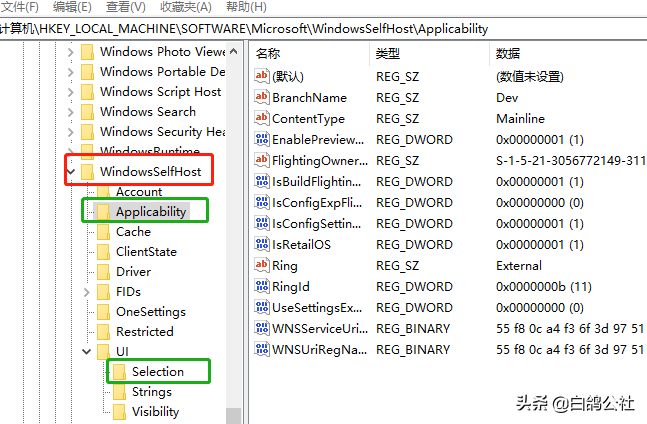Click the 0x0000000b (11) data value
The width and height of the screenshot is (647, 424).
(x=544, y=287)
